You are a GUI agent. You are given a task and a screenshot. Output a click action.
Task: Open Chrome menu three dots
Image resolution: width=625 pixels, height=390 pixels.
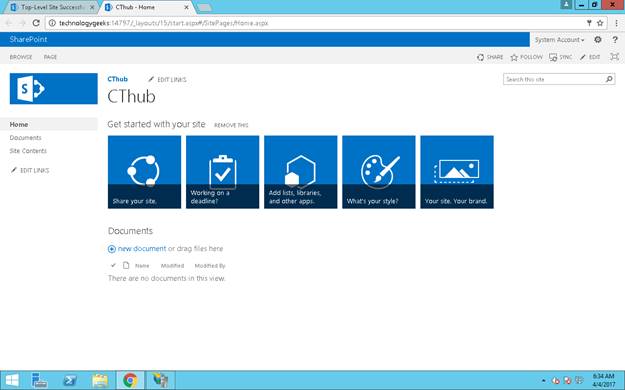[x=616, y=23]
